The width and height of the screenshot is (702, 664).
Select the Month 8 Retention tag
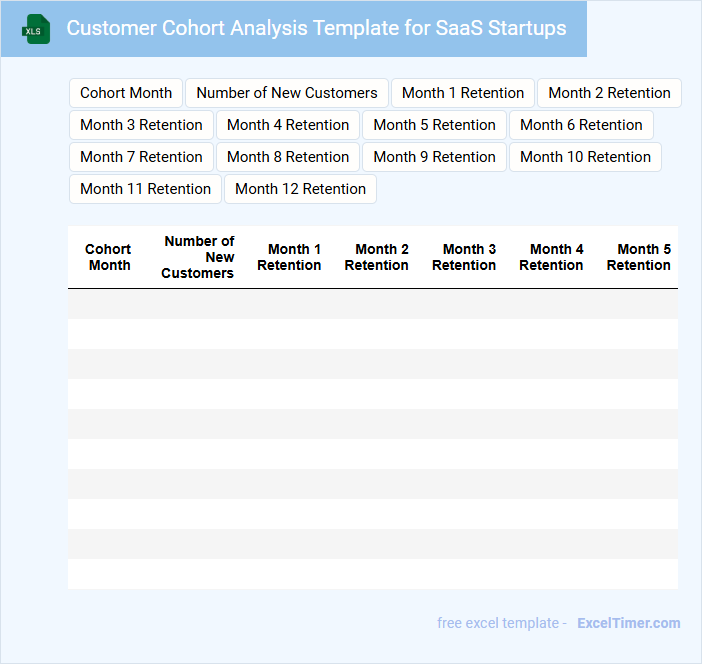click(x=288, y=157)
